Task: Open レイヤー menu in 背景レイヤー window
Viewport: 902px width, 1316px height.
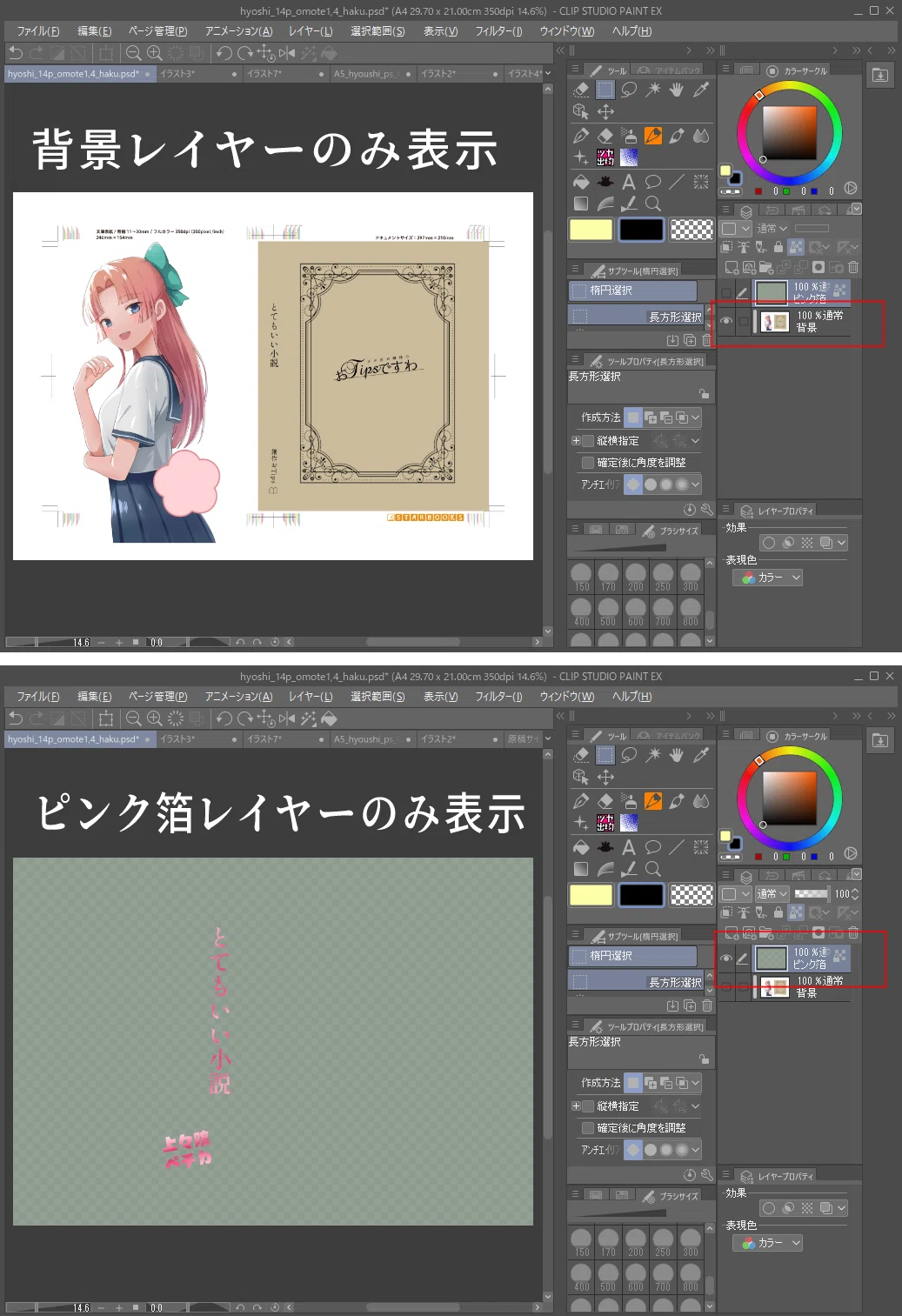Action: pos(311,31)
